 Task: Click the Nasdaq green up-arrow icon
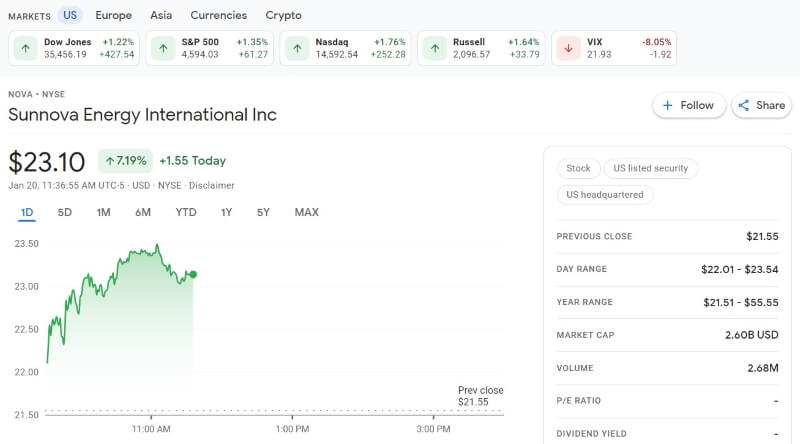pyautogui.click(x=297, y=49)
